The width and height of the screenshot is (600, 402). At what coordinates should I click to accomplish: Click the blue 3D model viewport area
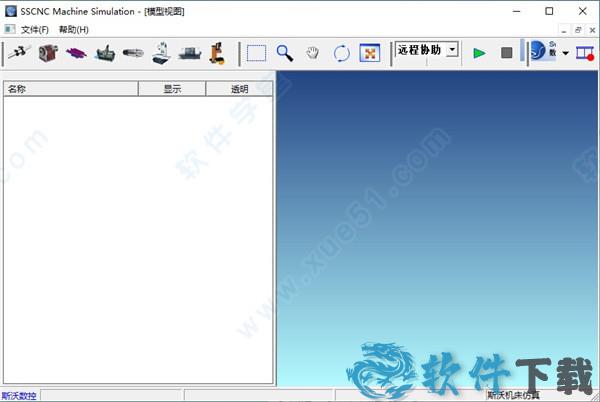(x=437, y=230)
